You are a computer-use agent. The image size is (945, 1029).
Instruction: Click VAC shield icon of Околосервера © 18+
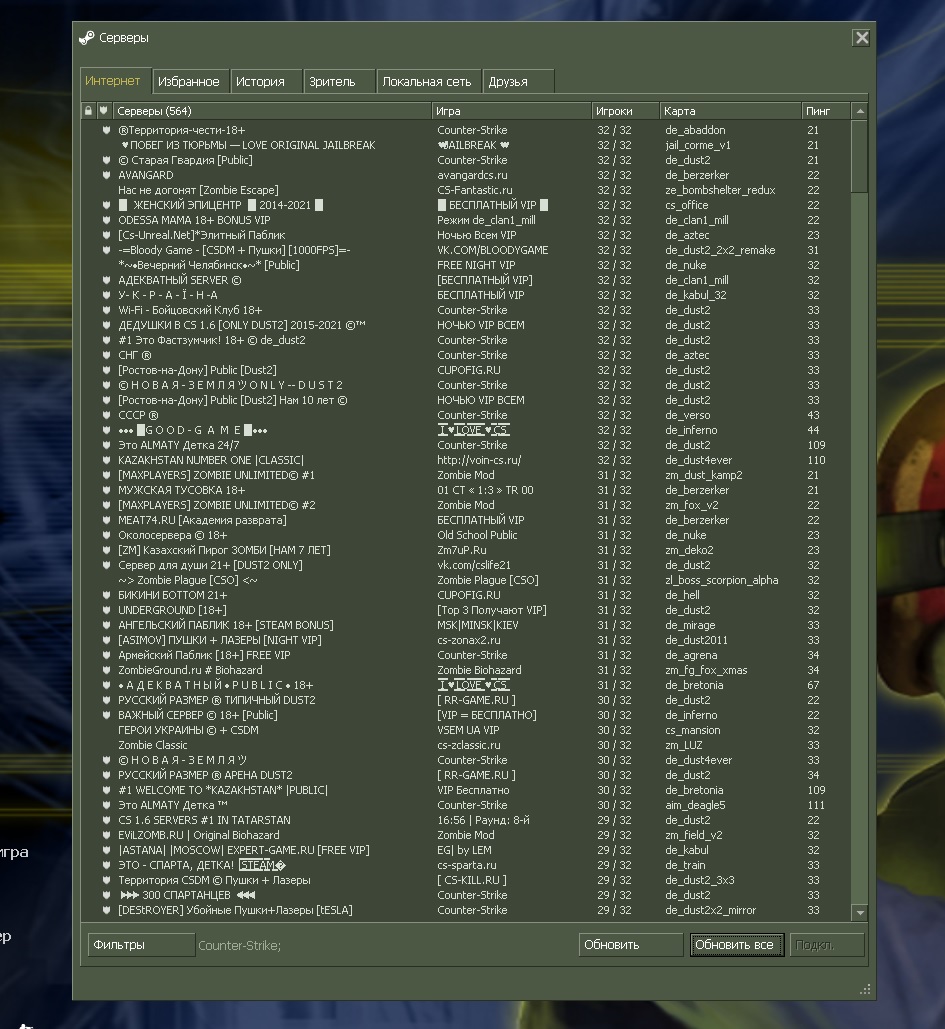click(106, 535)
